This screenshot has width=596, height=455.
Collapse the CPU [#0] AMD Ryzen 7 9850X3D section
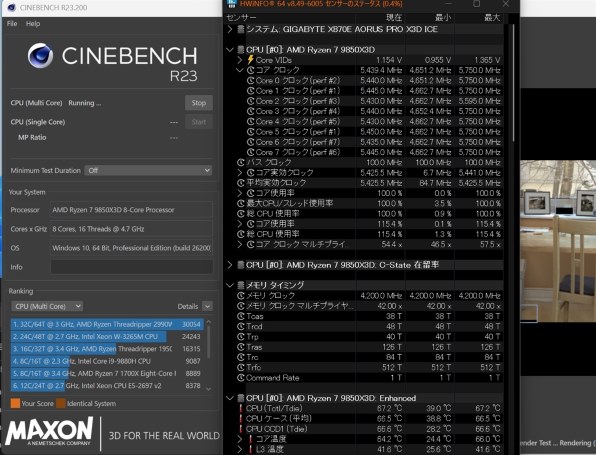point(230,50)
